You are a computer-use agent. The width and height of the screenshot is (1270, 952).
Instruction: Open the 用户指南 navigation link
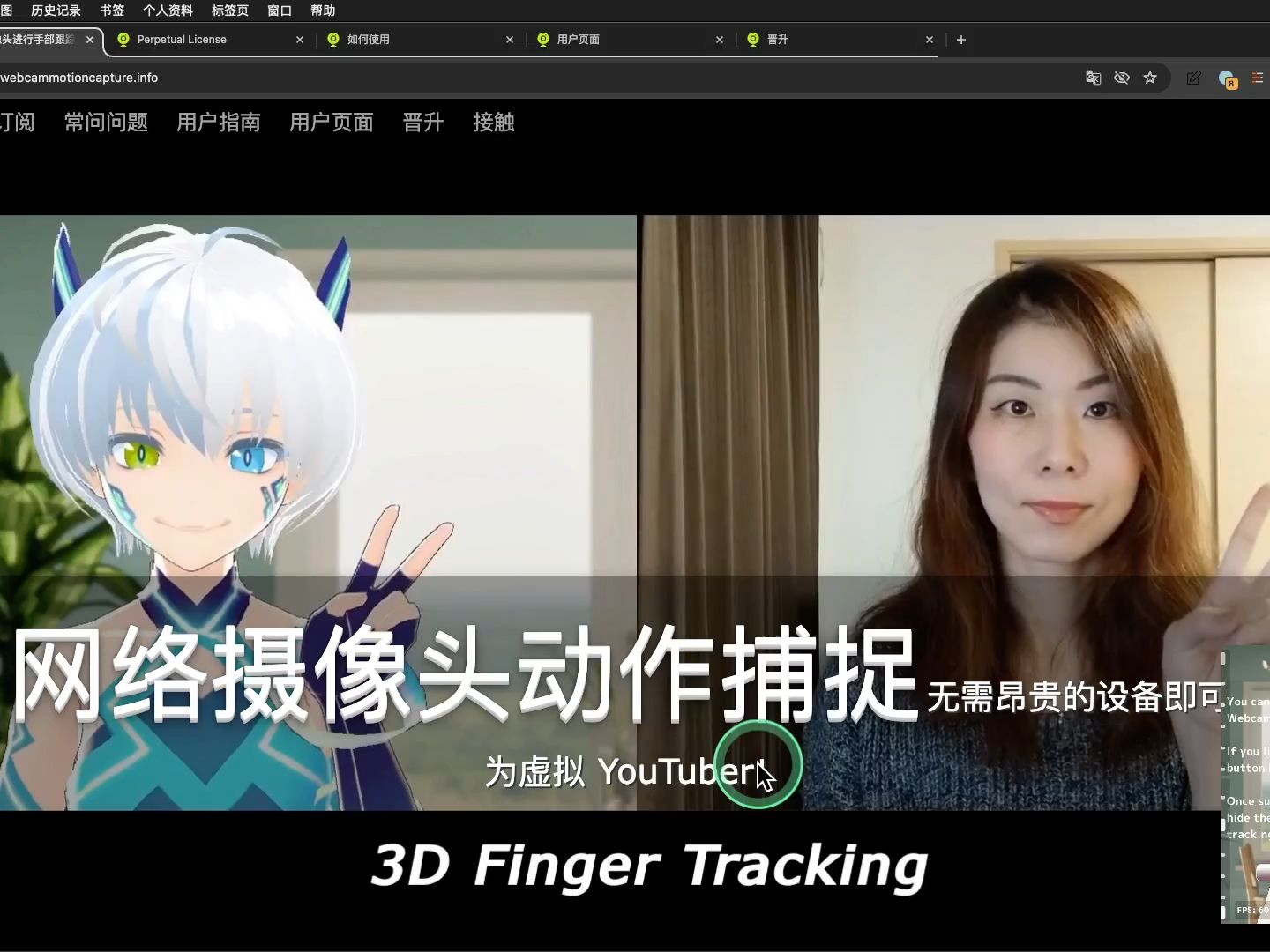click(x=219, y=123)
